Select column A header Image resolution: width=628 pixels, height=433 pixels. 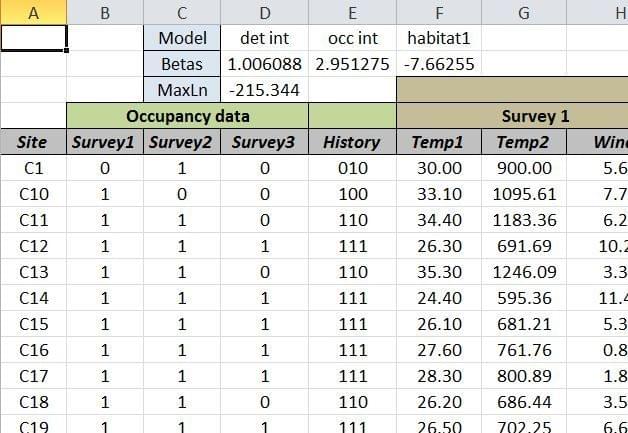[x=34, y=13]
